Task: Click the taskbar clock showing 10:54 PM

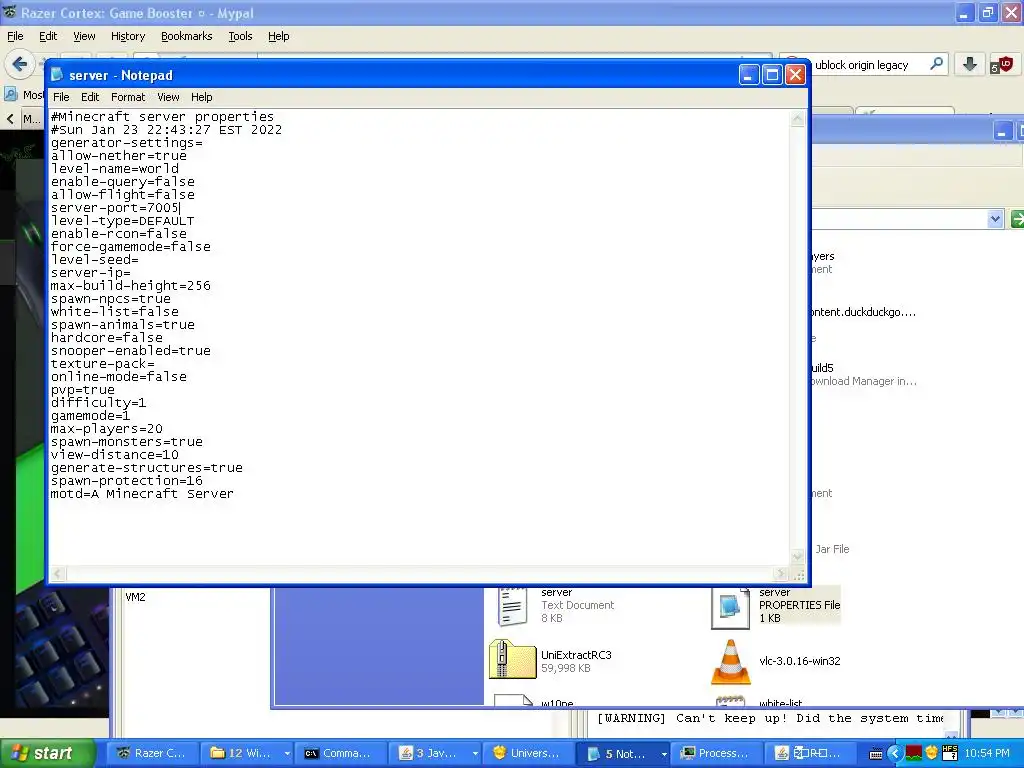Action: (987, 754)
